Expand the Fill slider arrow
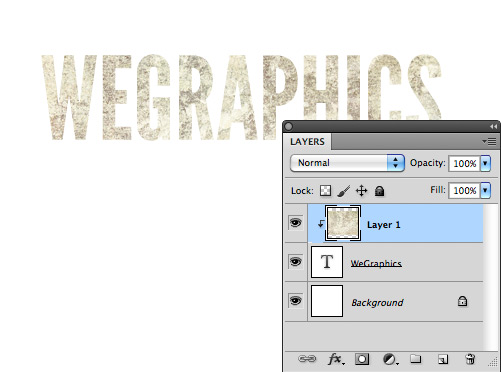 [x=485, y=190]
